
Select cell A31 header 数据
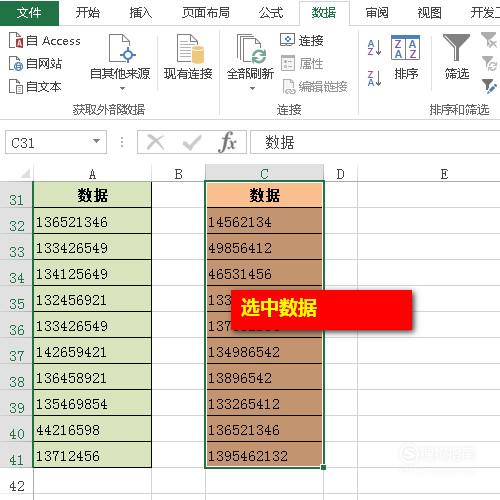[x=92, y=195]
